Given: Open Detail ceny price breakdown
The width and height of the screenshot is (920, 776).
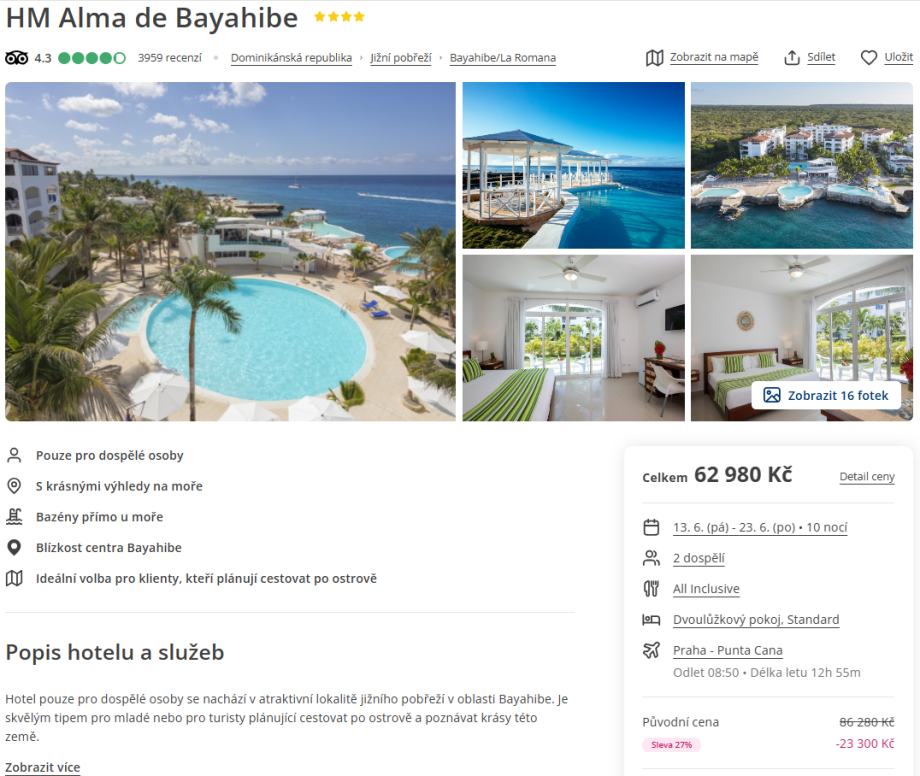Looking at the screenshot, I should (867, 476).
